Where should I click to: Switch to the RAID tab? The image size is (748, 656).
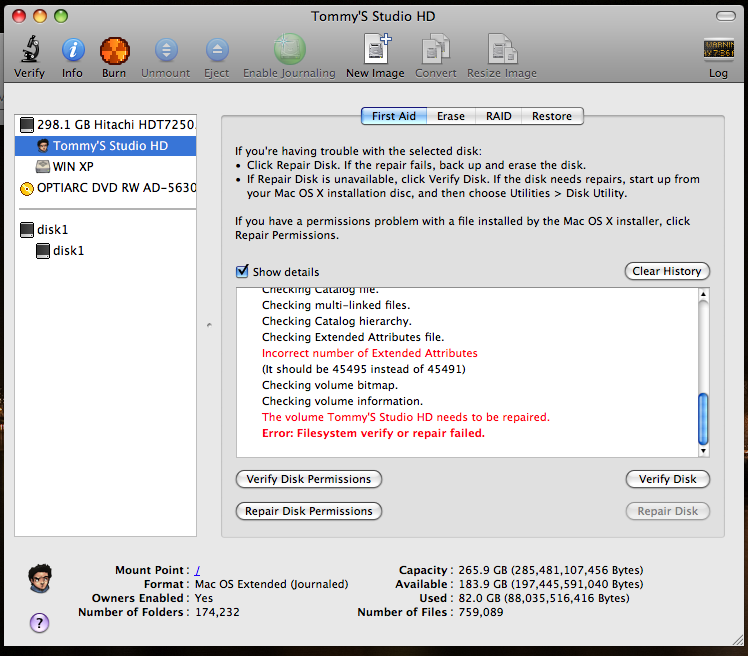[499, 116]
